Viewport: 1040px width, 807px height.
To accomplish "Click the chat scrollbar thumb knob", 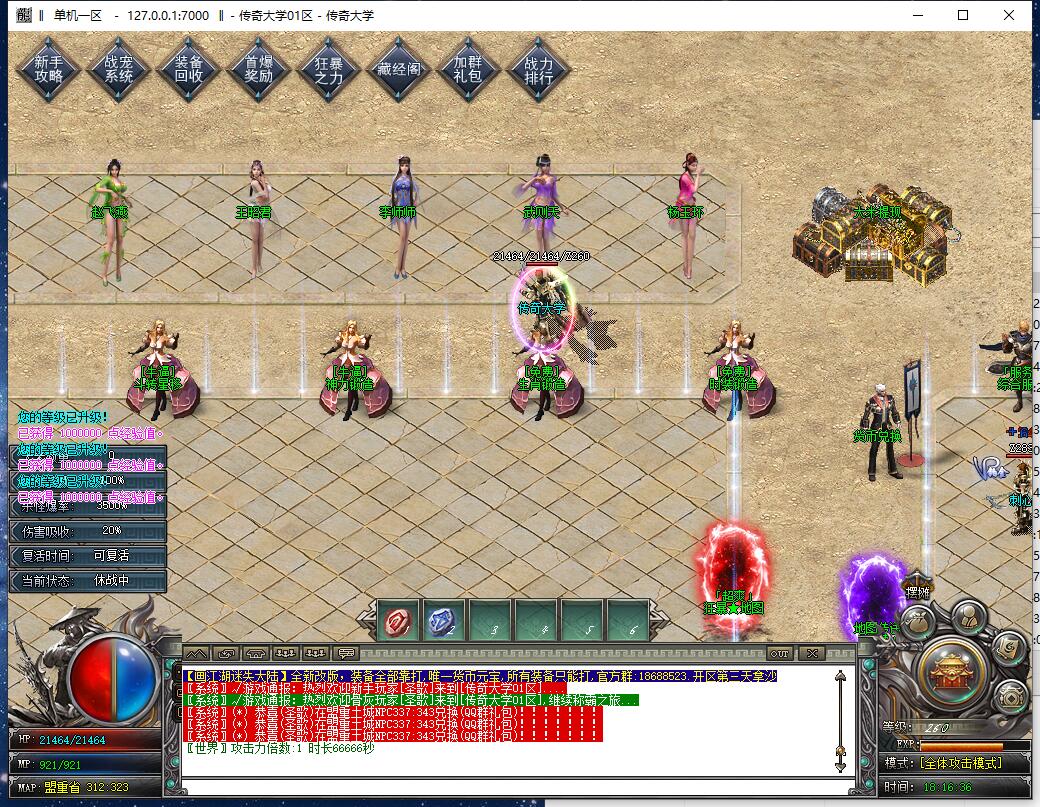I will [840, 752].
